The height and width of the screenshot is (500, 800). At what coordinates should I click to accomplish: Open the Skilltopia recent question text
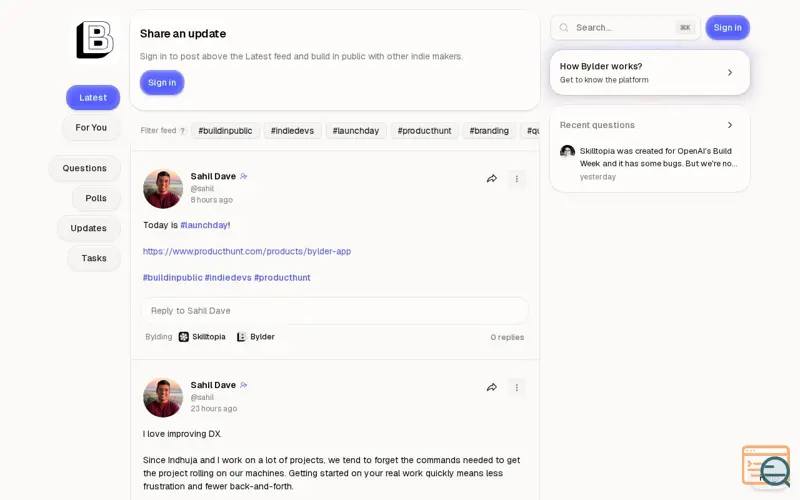(x=658, y=157)
